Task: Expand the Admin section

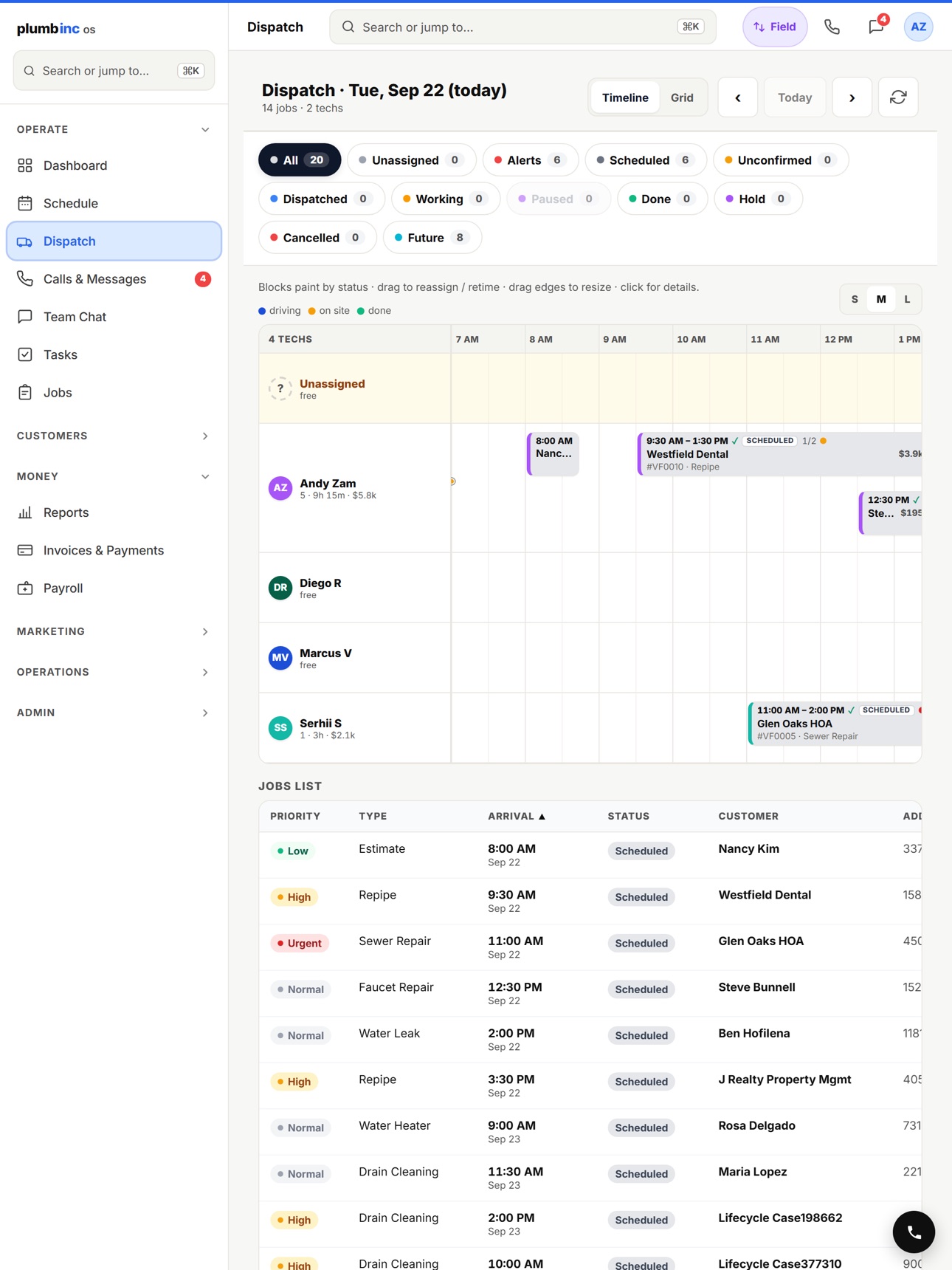Action: (114, 713)
